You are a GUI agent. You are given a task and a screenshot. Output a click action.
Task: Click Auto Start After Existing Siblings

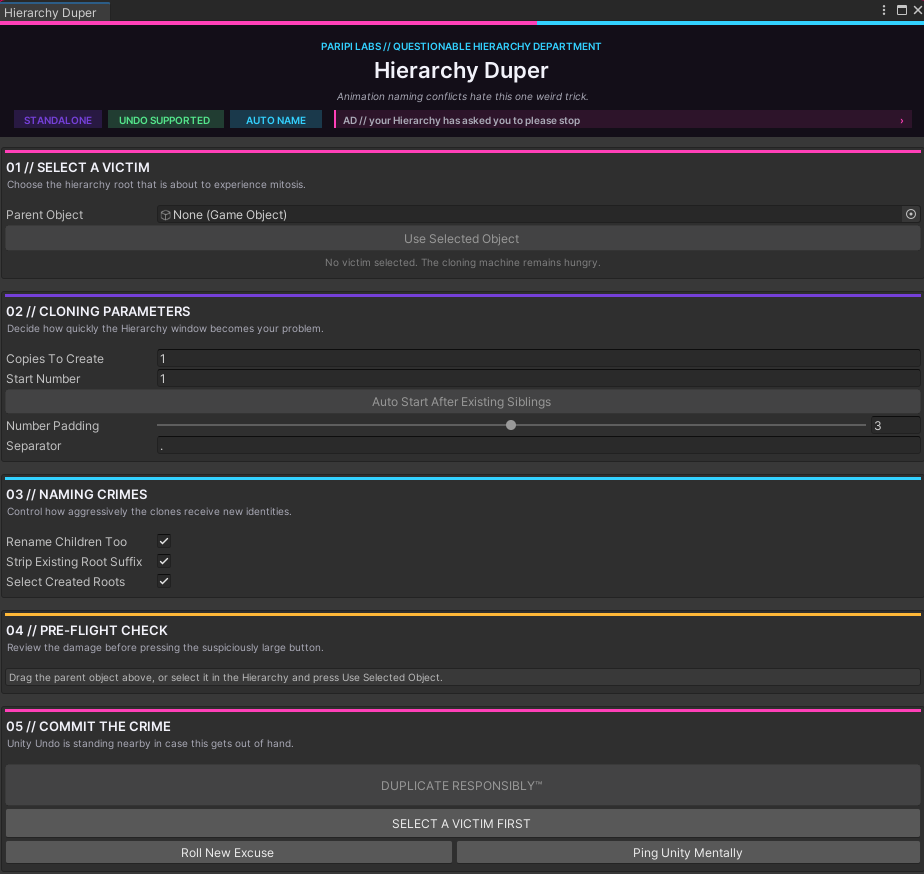click(x=462, y=401)
